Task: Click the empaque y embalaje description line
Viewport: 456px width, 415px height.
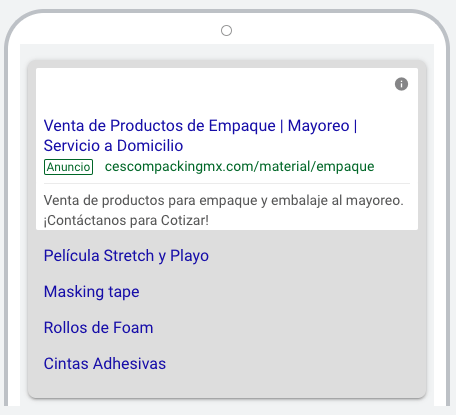Action: pyautogui.click(x=224, y=201)
